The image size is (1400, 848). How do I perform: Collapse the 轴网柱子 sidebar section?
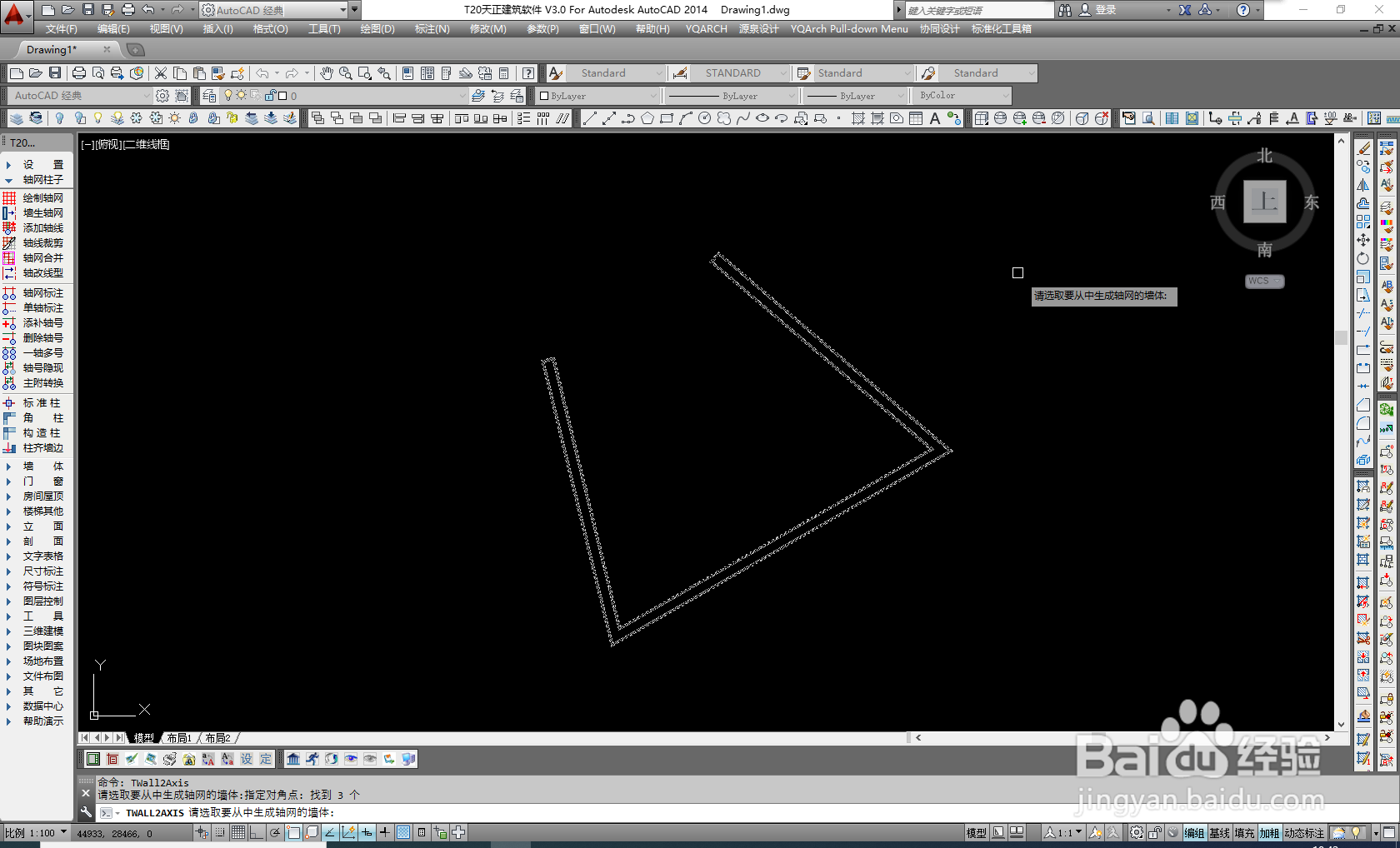pyautogui.click(x=37, y=180)
